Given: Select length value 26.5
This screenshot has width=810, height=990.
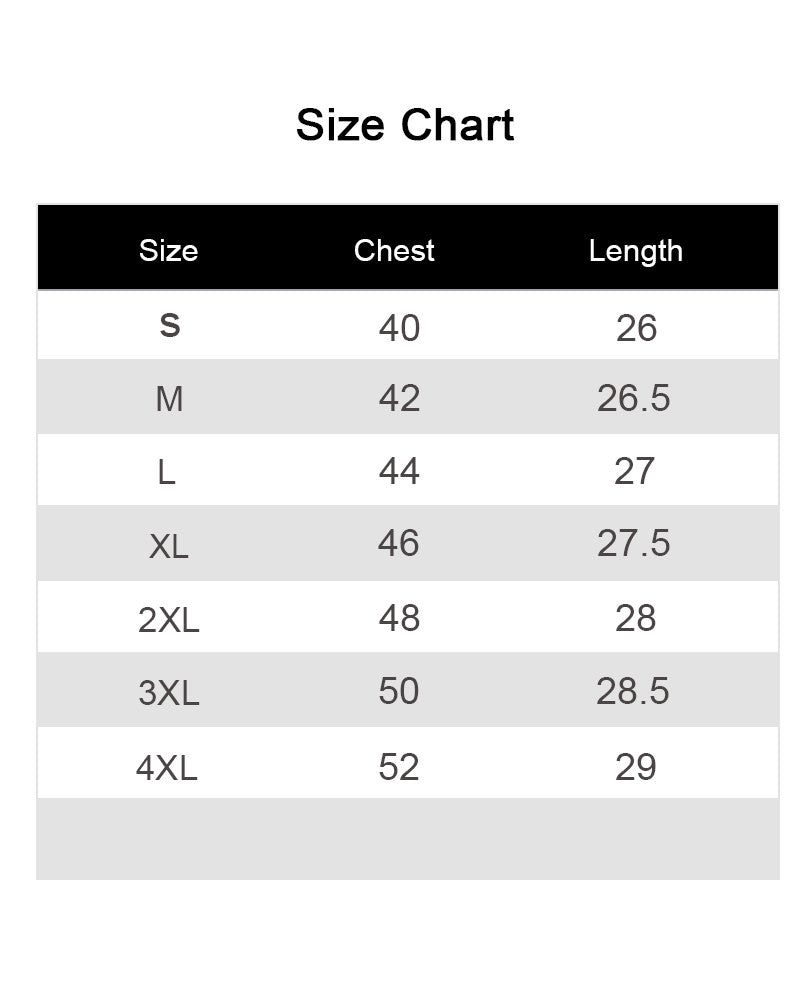Looking at the screenshot, I should 633,398.
